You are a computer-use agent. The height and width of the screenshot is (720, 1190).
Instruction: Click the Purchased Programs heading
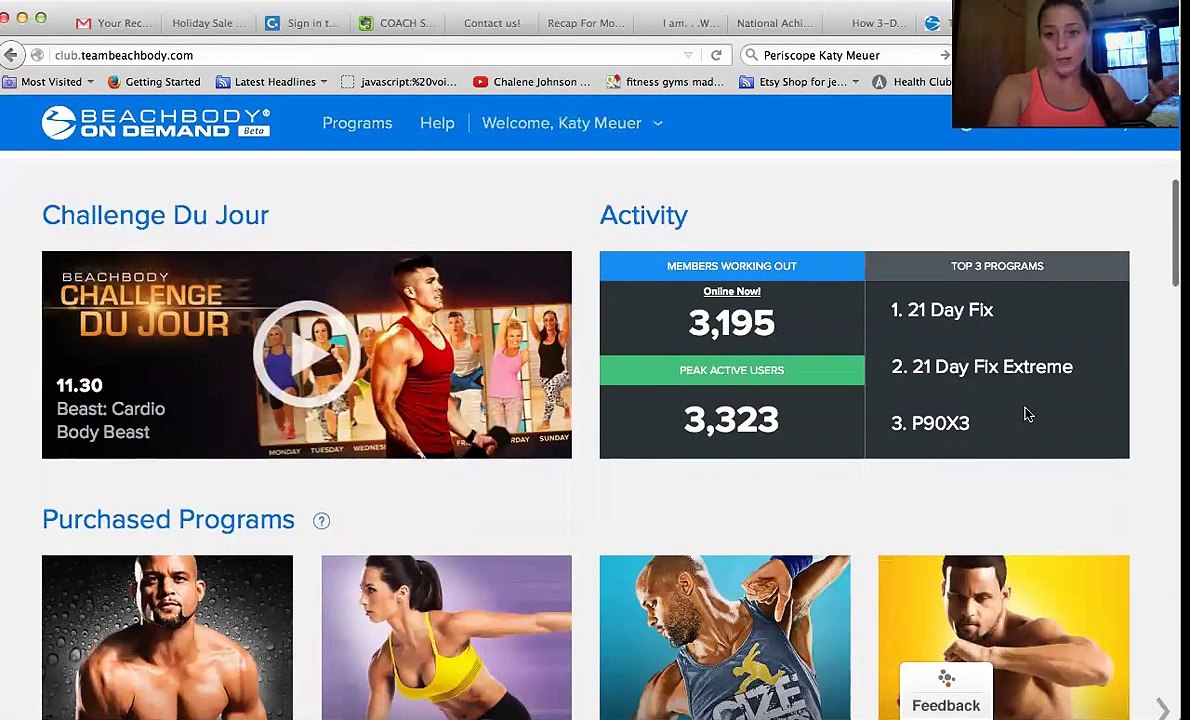[168, 520]
